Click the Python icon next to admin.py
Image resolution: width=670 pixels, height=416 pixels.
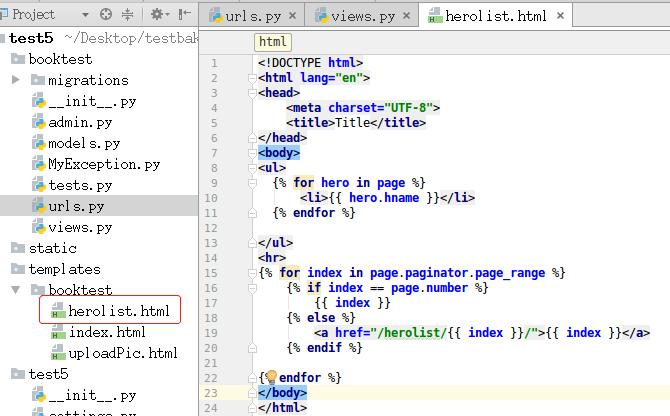coord(38,122)
